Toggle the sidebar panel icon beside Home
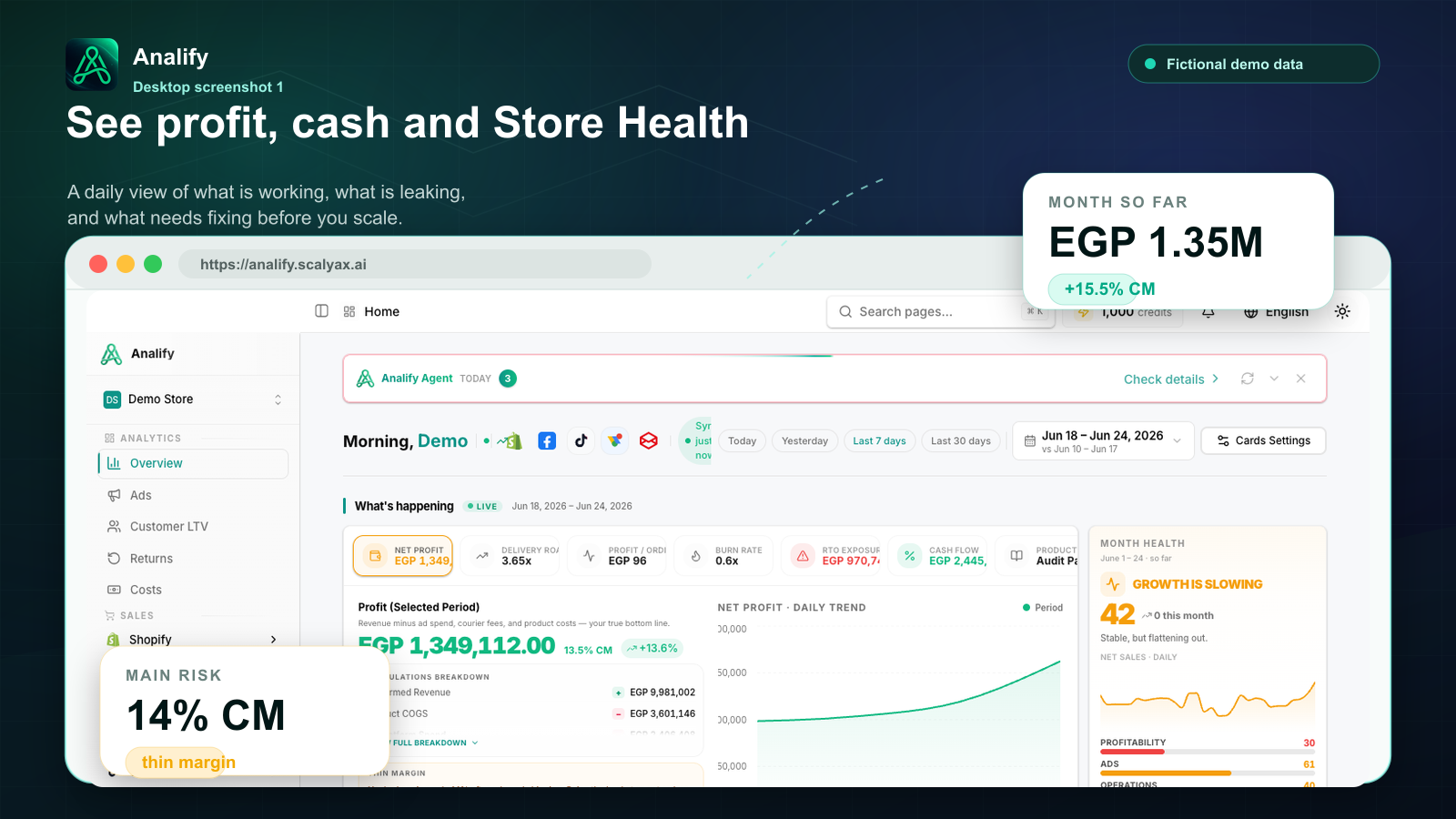Viewport: 1456px width, 819px height. (x=321, y=311)
